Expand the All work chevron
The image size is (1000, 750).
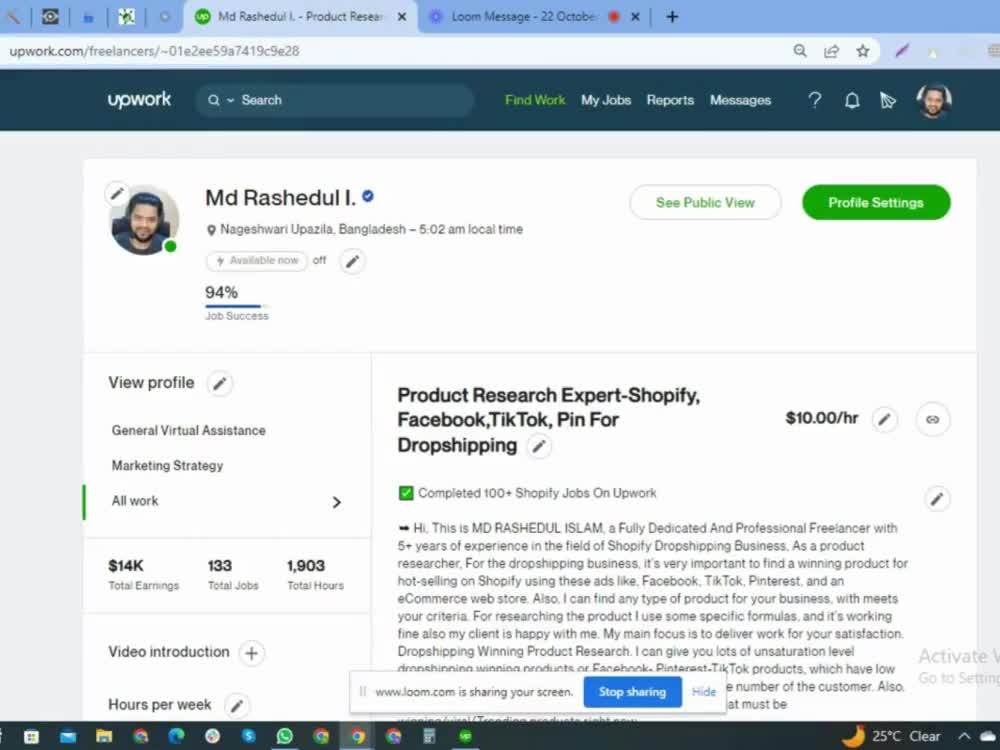click(337, 503)
